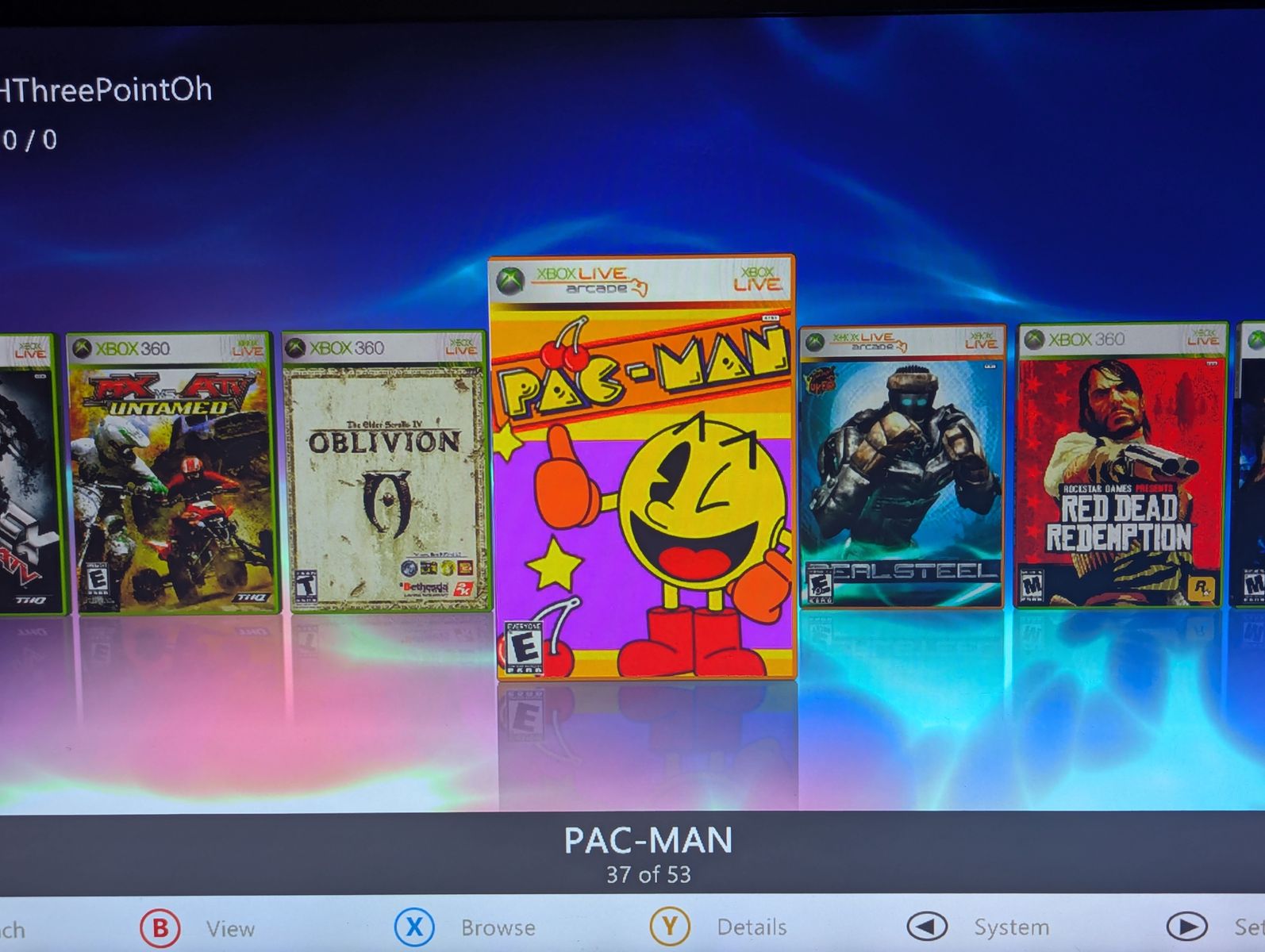
Task: Click the ThreePointOh profile name
Action: tap(106, 90)
